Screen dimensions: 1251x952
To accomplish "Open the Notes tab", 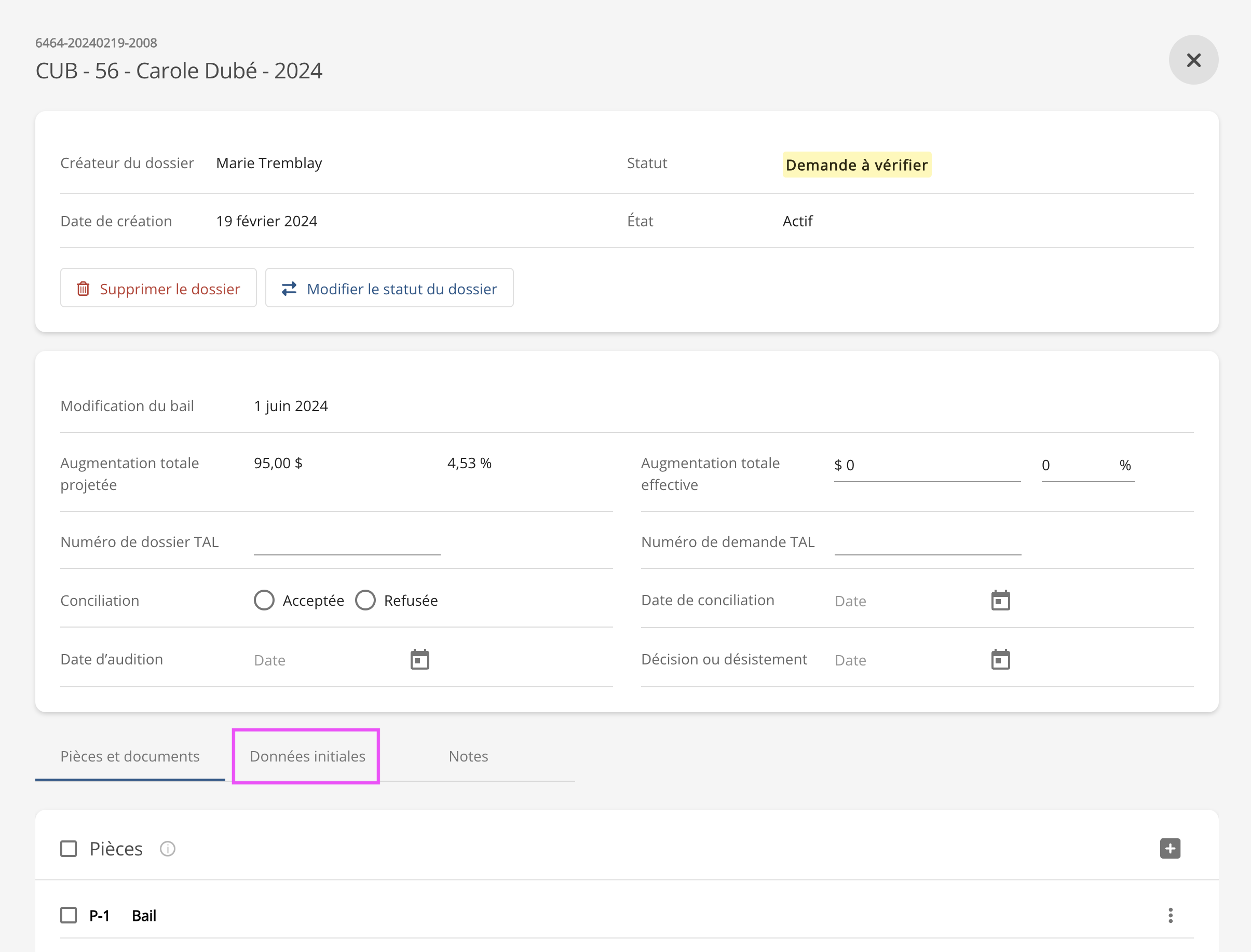I will pos(468,756).
